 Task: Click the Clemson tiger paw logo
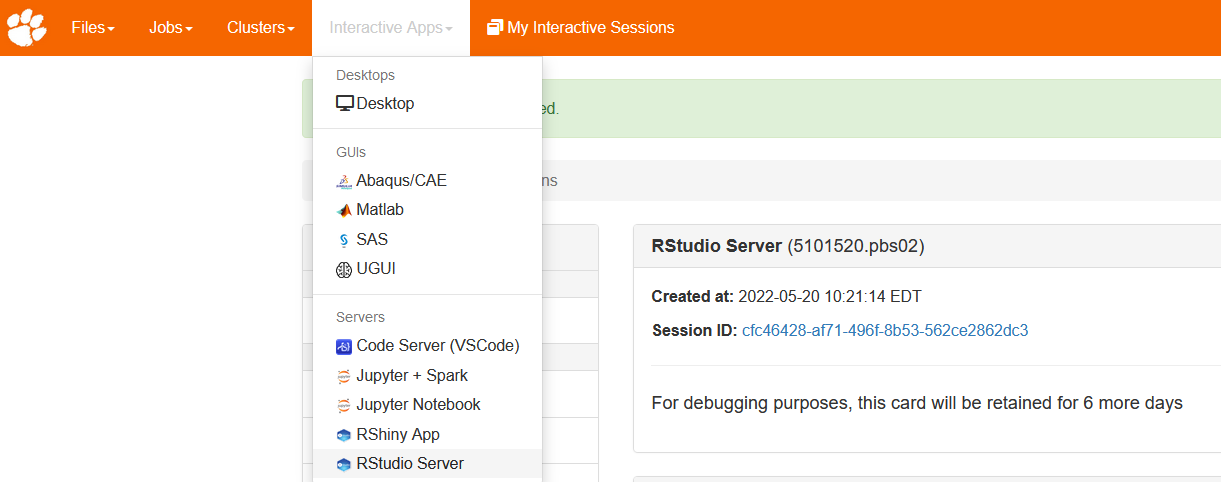tap(27, 28)
